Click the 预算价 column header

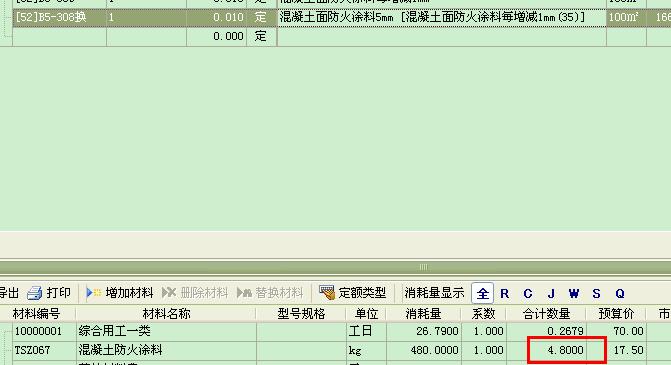(x=616, y=314)
